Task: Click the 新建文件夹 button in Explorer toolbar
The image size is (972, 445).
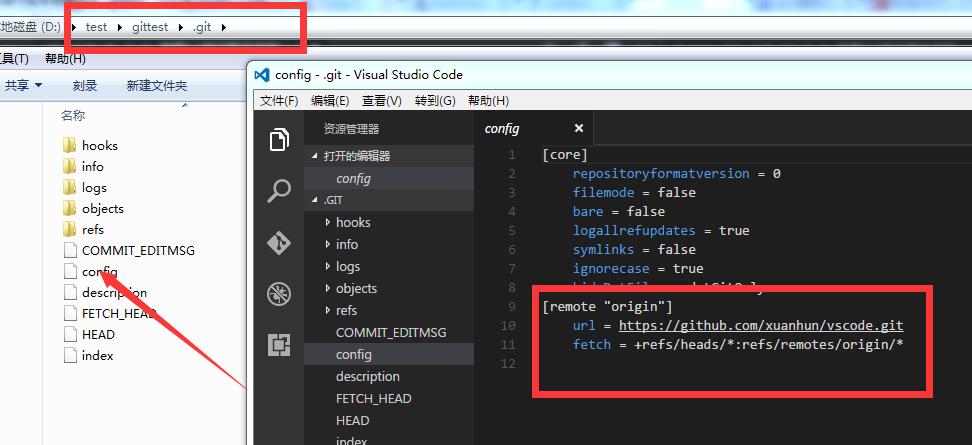Action: point(157,86)
